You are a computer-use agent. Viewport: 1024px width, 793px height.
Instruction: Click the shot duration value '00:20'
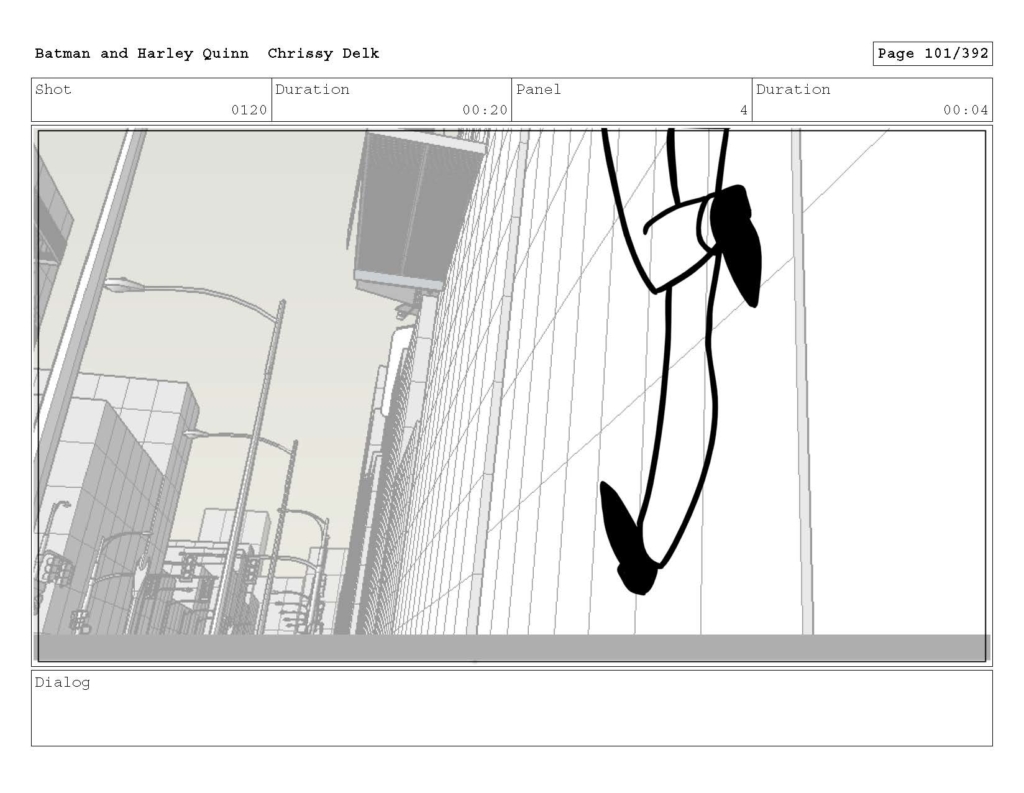[485, 110]
